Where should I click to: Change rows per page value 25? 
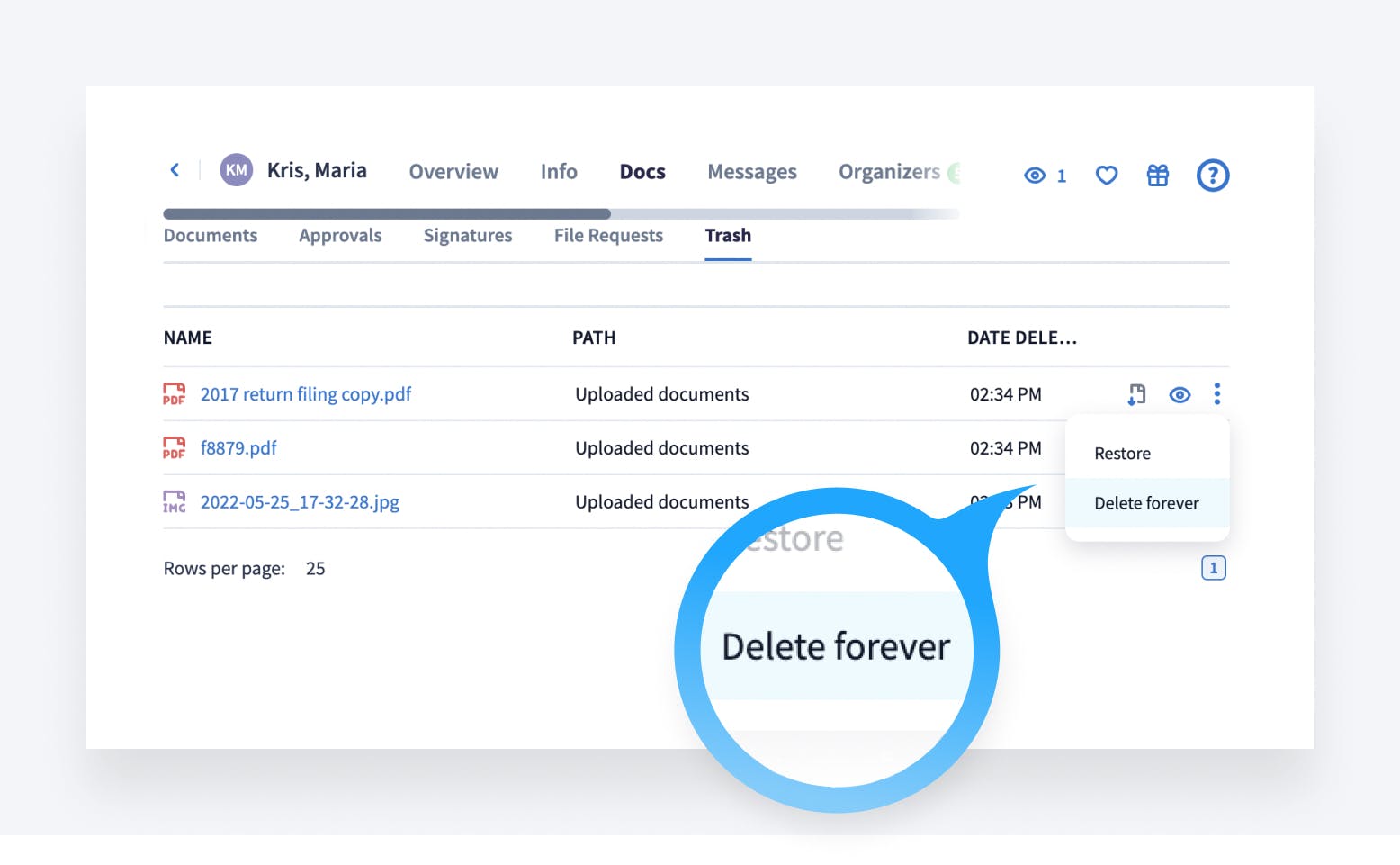pos(315,569)
